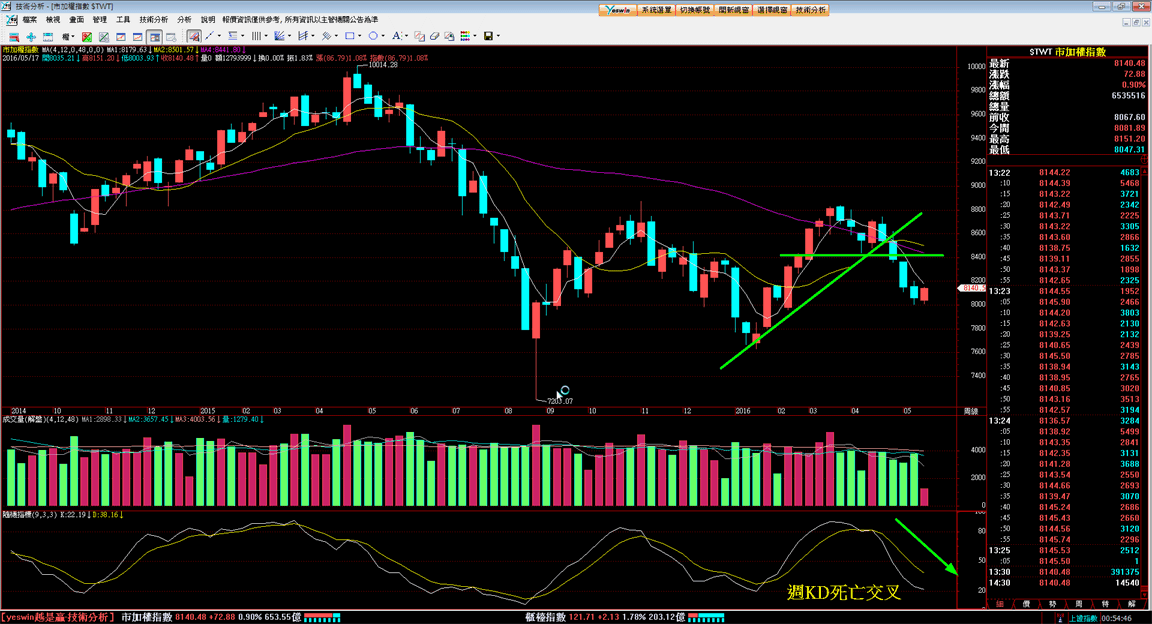1152x624 pixels.
Task: Click the antenna connection status icon
Action: coord(1060,618)
